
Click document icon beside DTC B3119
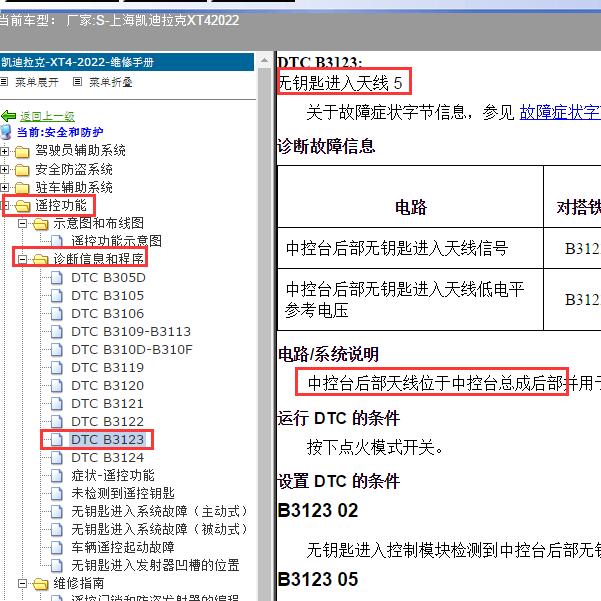(x=57, y=368)
